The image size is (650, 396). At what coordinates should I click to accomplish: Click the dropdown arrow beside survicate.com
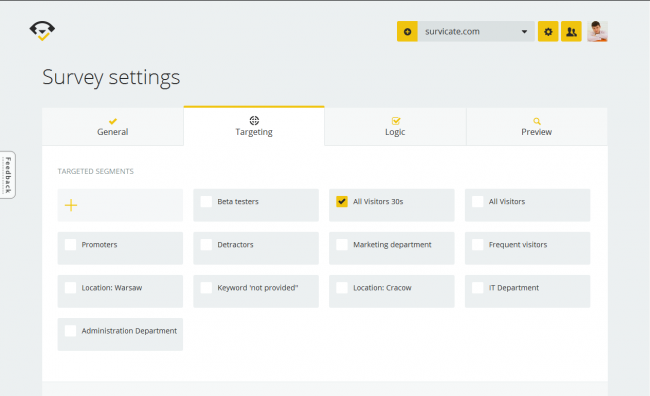pos(524,32)
